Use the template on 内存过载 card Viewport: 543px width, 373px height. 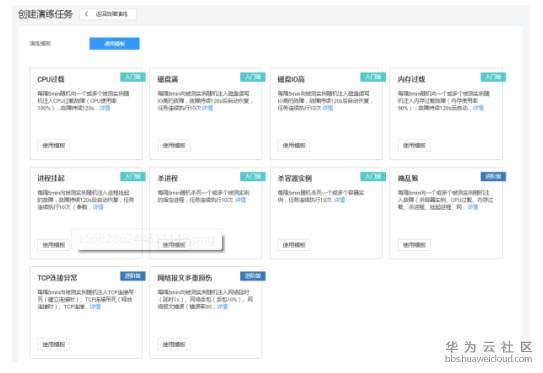click(x=414, y=145)
